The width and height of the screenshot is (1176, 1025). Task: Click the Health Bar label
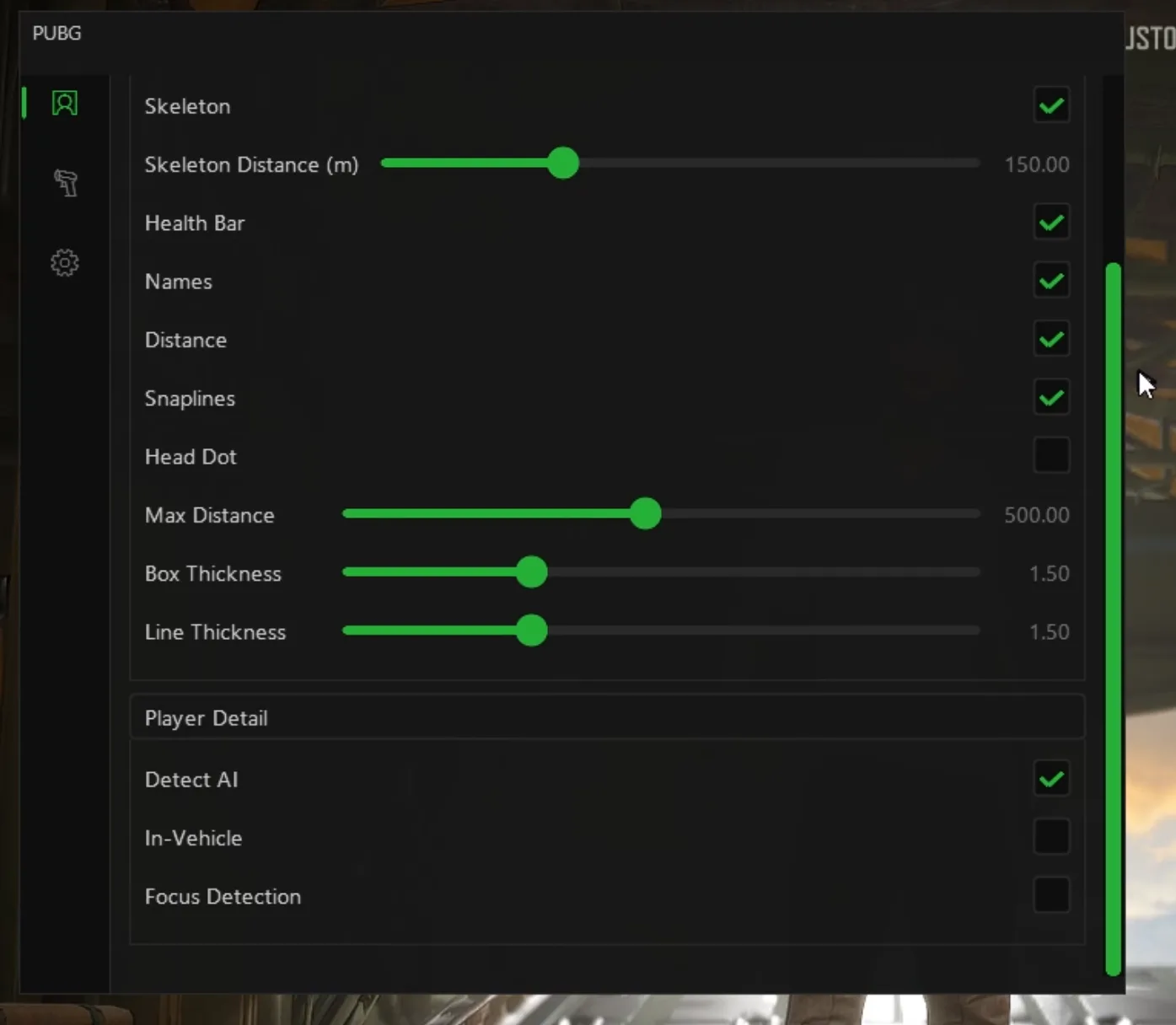195,223
